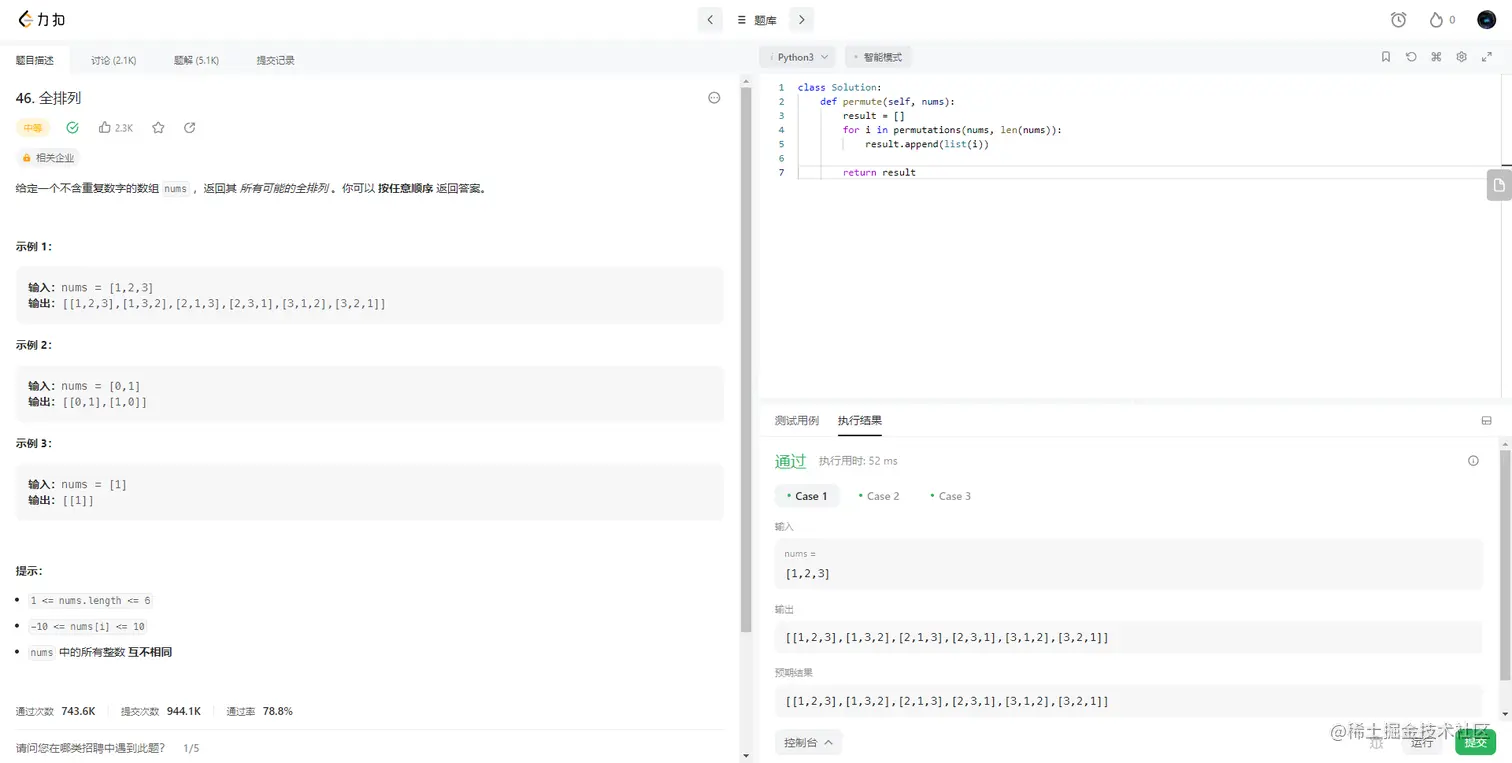
Task: Share the problem via share icon
Action: 190,128
